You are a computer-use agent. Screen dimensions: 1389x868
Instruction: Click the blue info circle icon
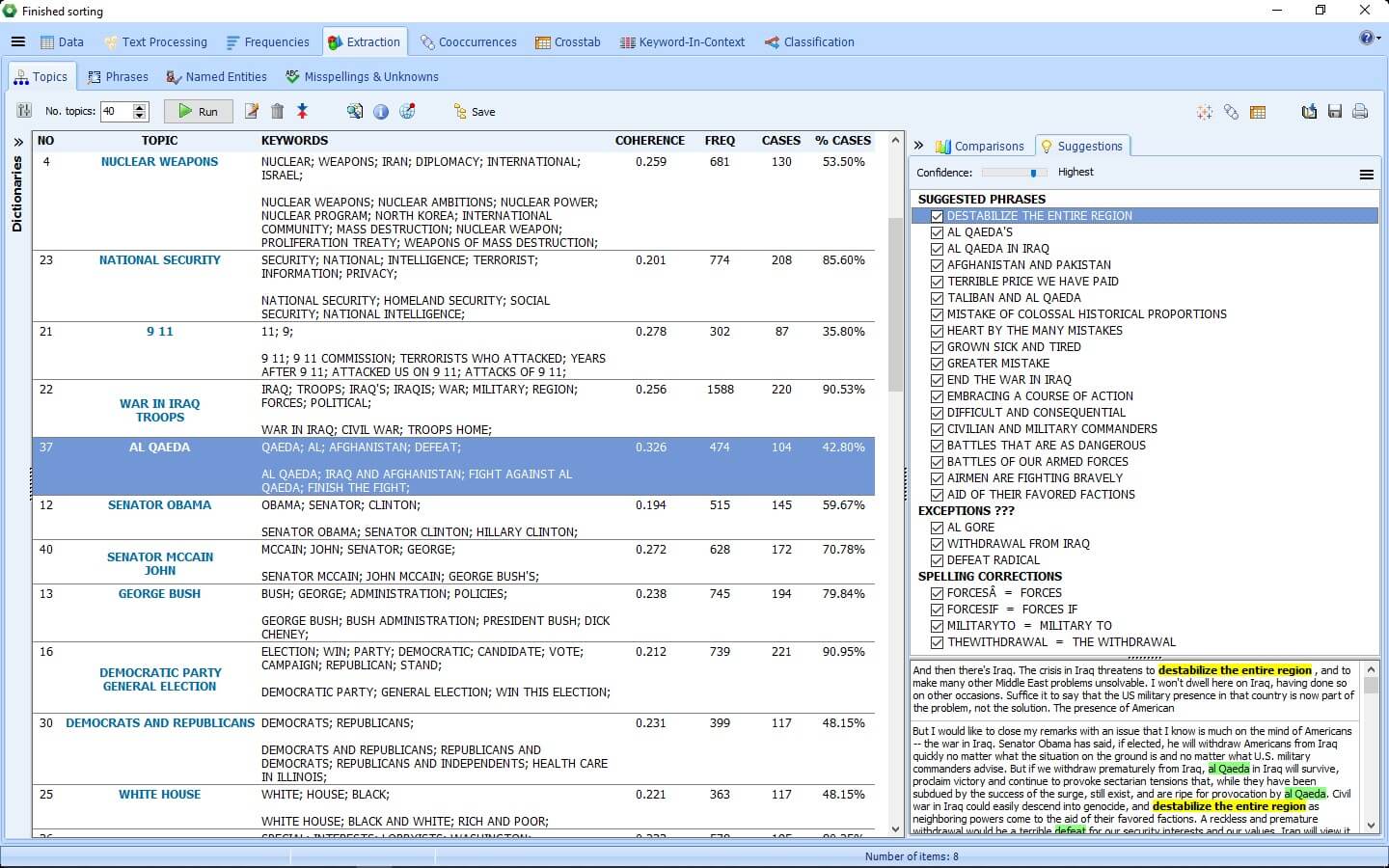pos(381,112)
